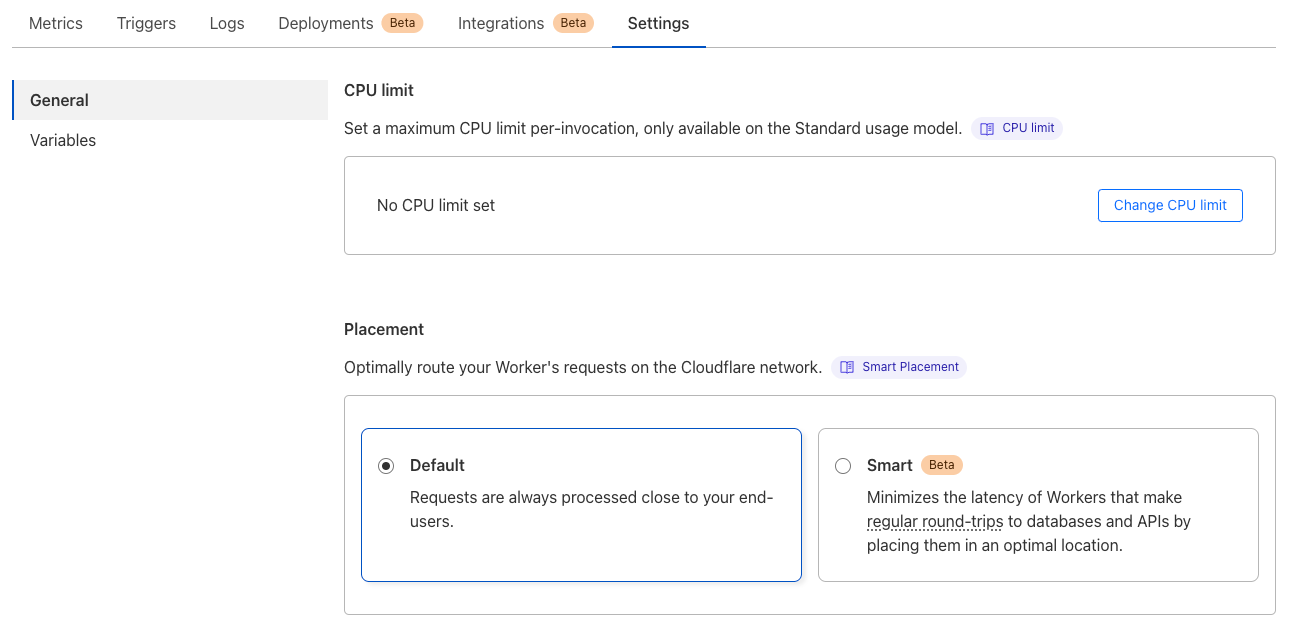Open the Triggers tab
1298x632 pixels.
pos(146,23)
